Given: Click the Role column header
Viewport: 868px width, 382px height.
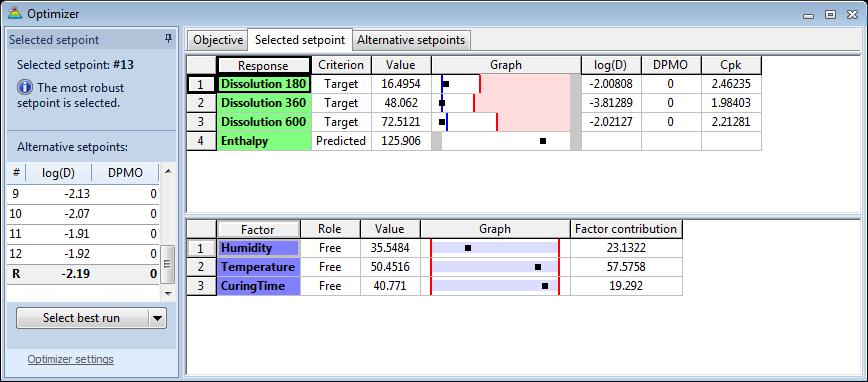Looking at the screenshot, I should click(x=330, y=229).
